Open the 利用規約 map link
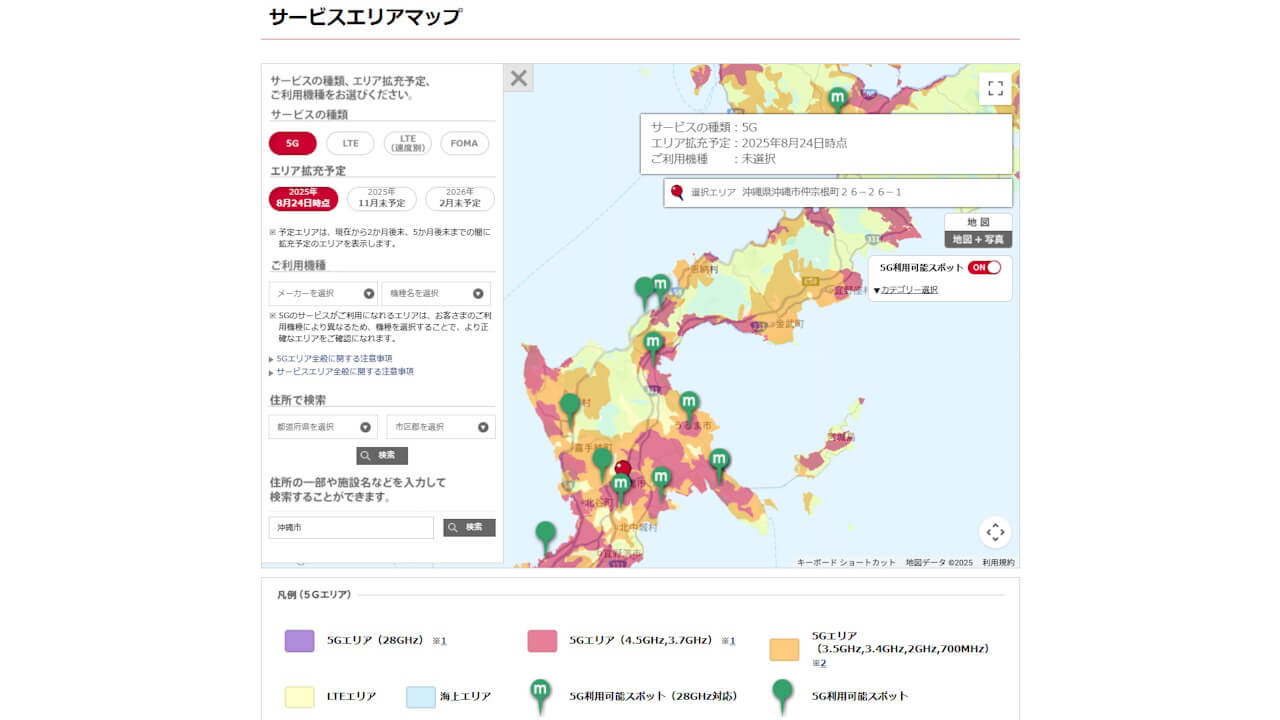This screenshot has height=720, width=1280. point(998,563)
